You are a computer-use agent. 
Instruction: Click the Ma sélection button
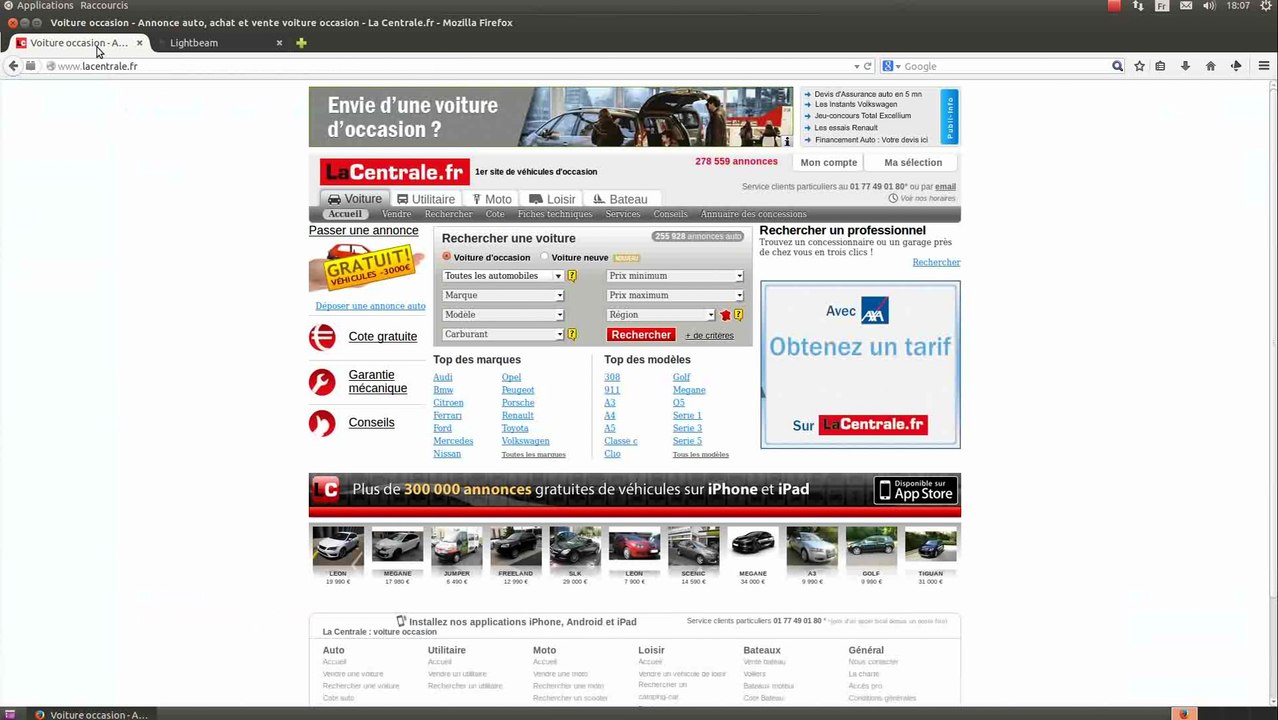pos(913,162)
